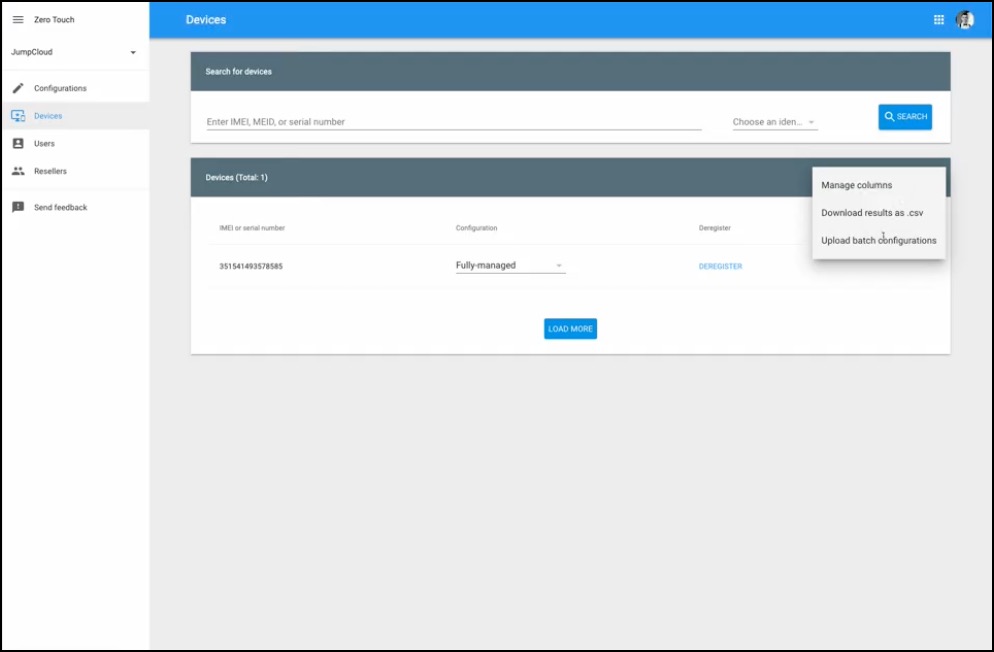Open the hamburger navigation menu
The image size is (994, 652).
pos(18,20)
